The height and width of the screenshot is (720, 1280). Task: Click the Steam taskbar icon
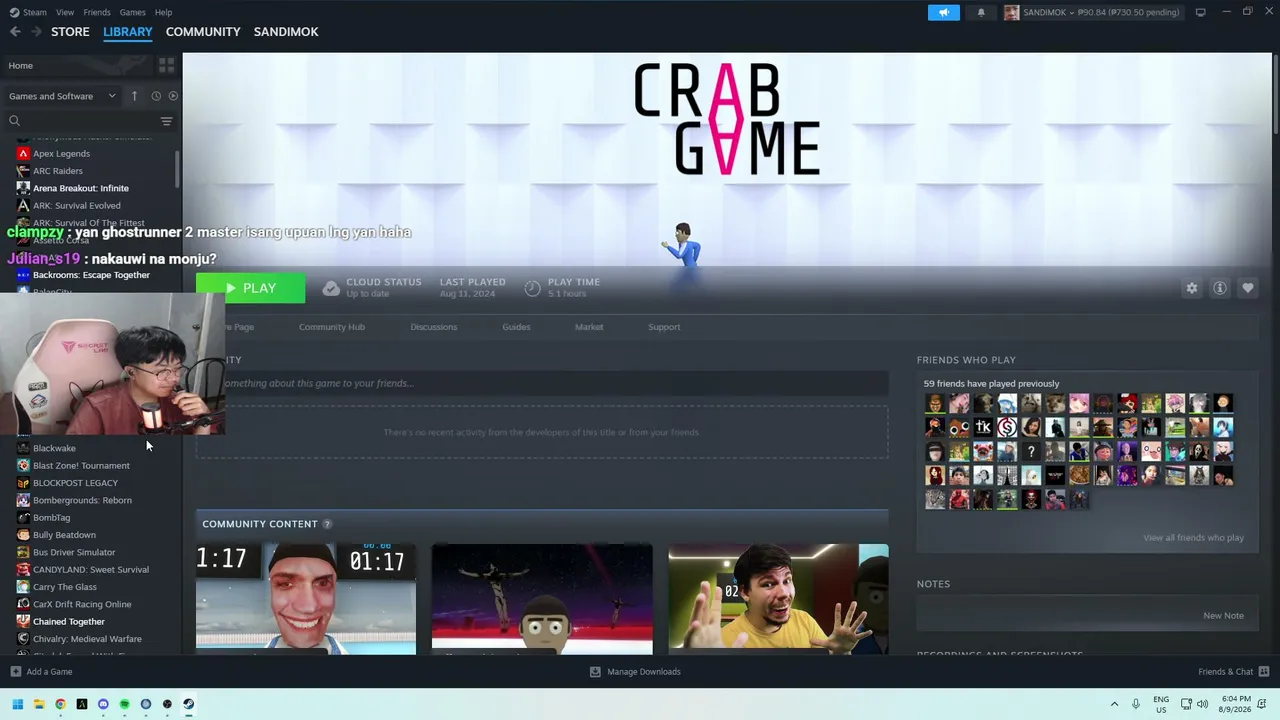(188, 704)
